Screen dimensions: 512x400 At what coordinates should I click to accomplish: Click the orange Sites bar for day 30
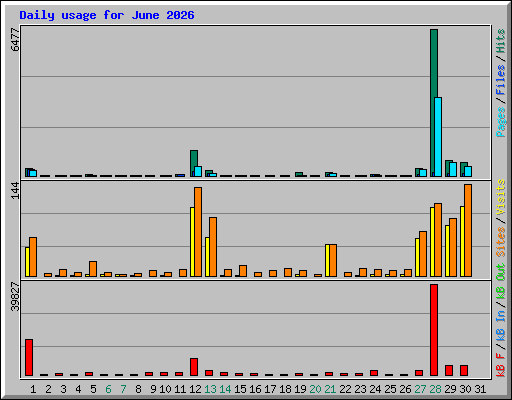point(468,230)
